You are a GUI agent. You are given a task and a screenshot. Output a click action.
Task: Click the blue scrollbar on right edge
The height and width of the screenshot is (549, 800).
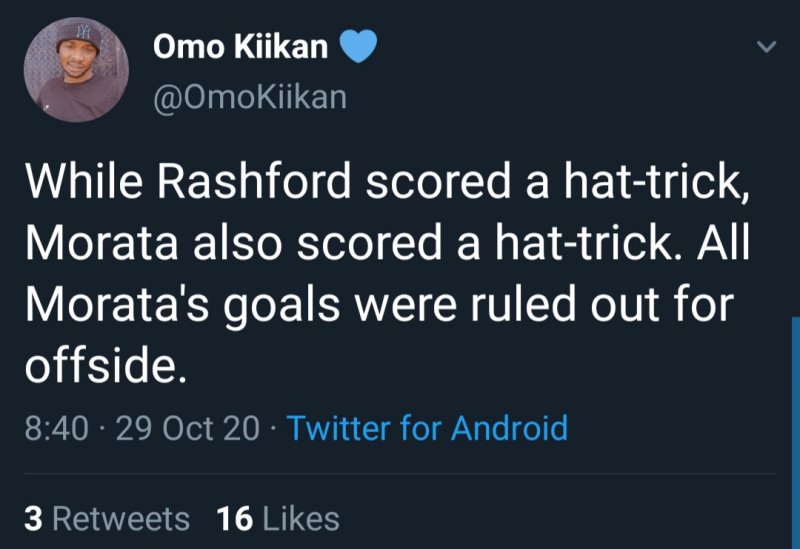(x=795, y=430)
